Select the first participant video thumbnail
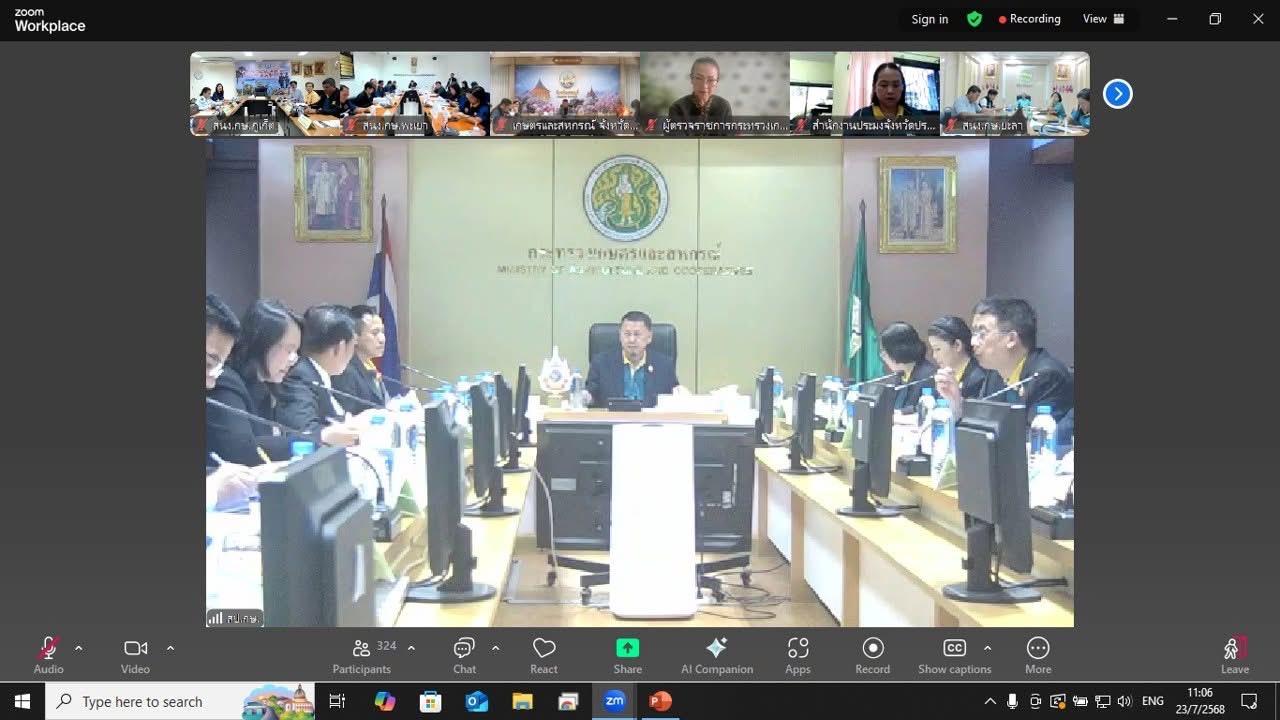Image resolution: width=1280 pixels, height=720 pixels. point(265,93)
